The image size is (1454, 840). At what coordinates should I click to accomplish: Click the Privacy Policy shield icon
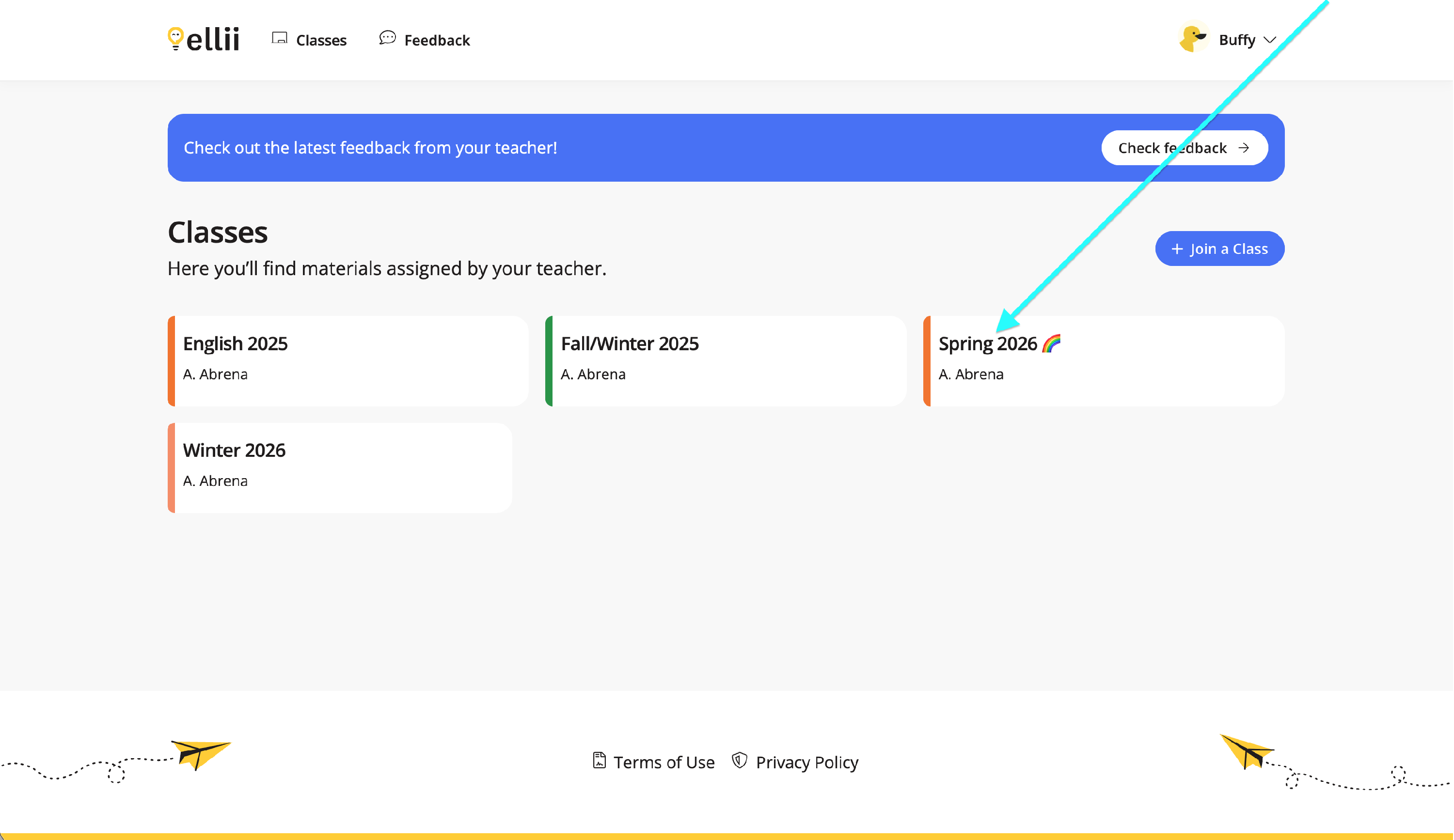tap(739, 761)
